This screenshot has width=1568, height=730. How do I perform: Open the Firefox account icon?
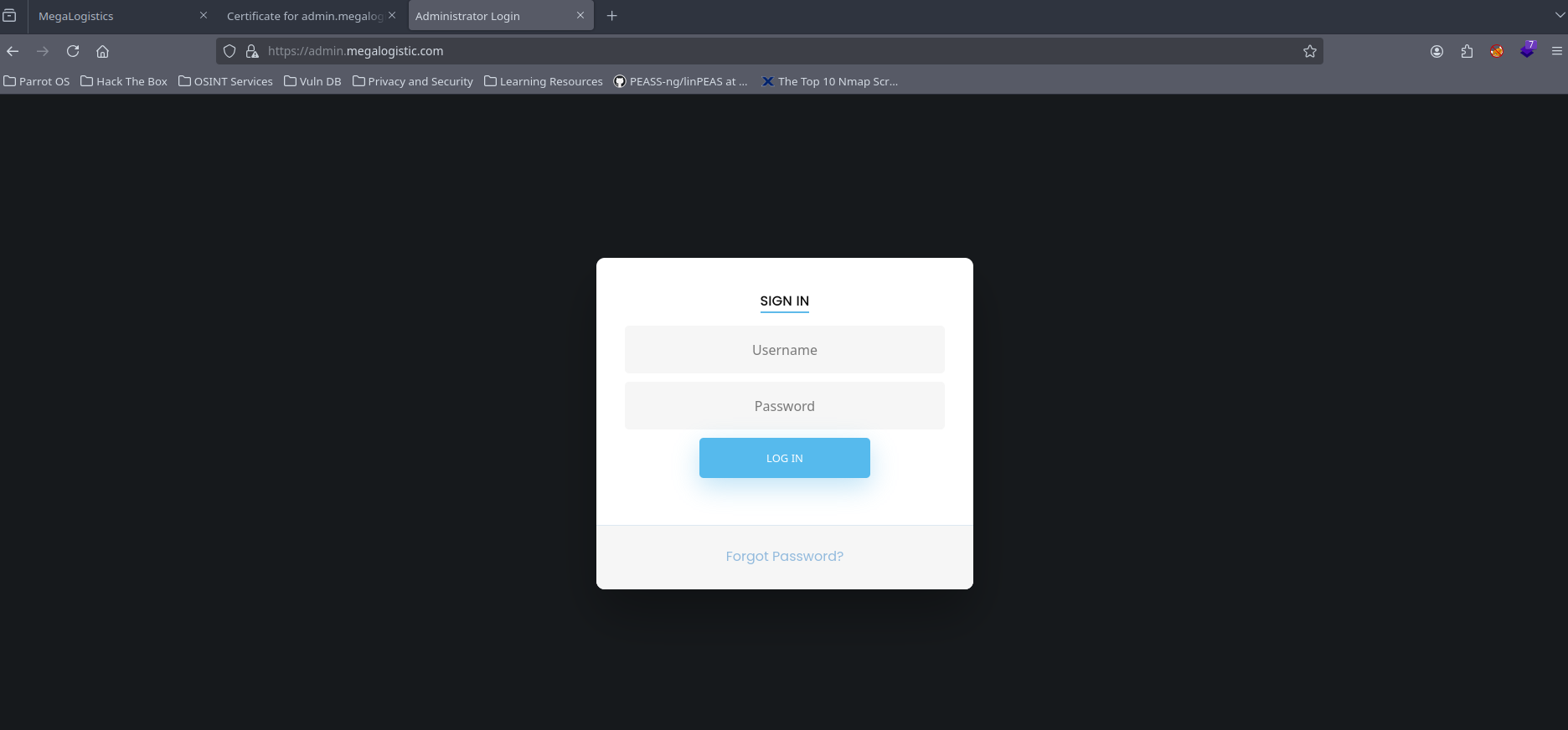(1436, 51)
